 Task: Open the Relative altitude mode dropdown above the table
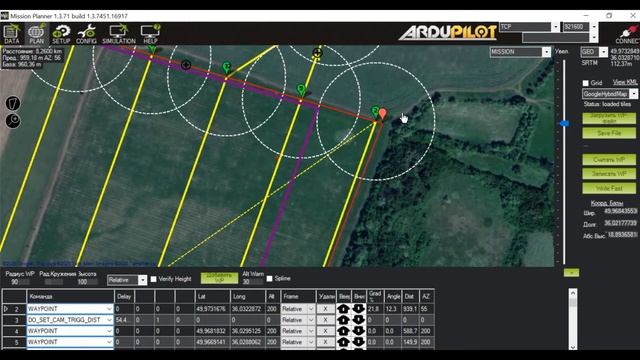[x=142, y=280]
